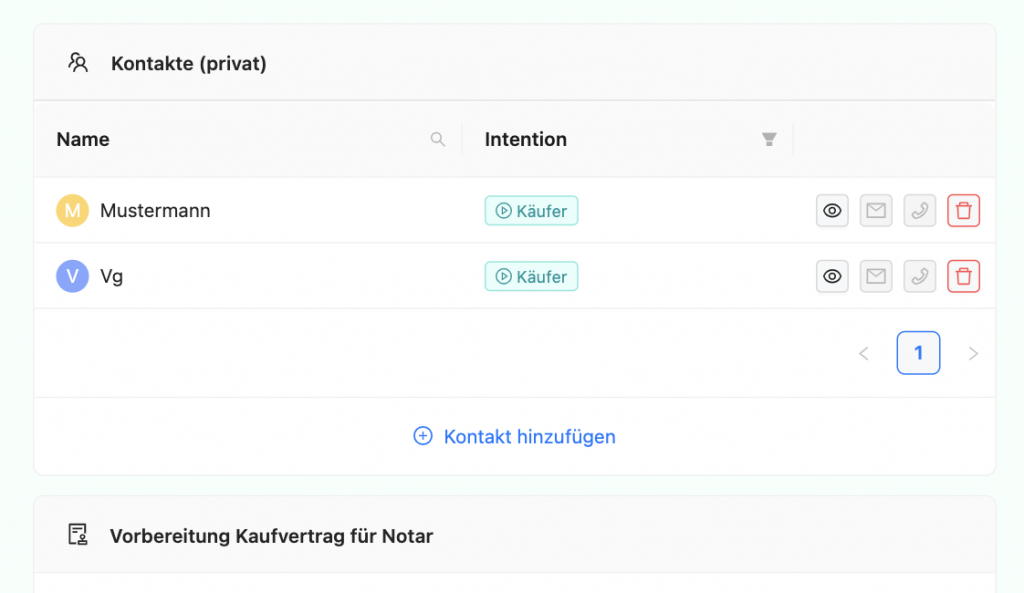Open the Vorbereitung Kaufvertrag für Notar section

click(270, 536)
